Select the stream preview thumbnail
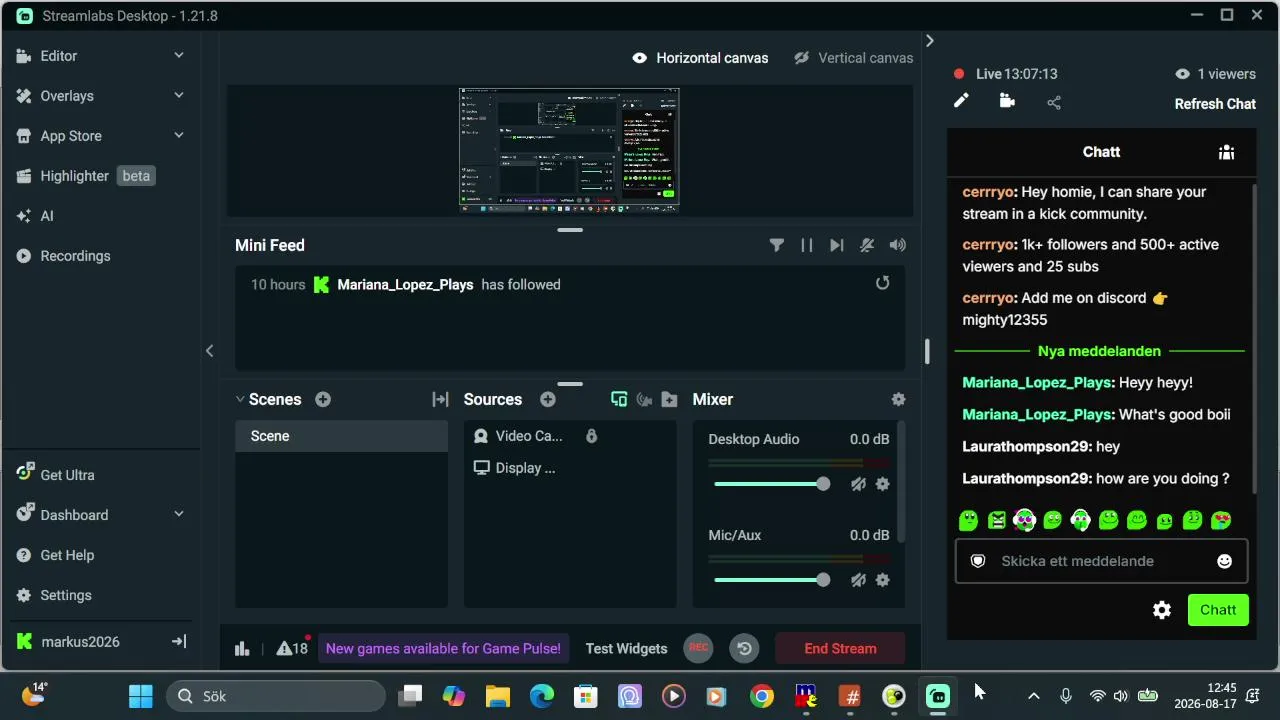The image size is (1280, 720). (569, 150)
